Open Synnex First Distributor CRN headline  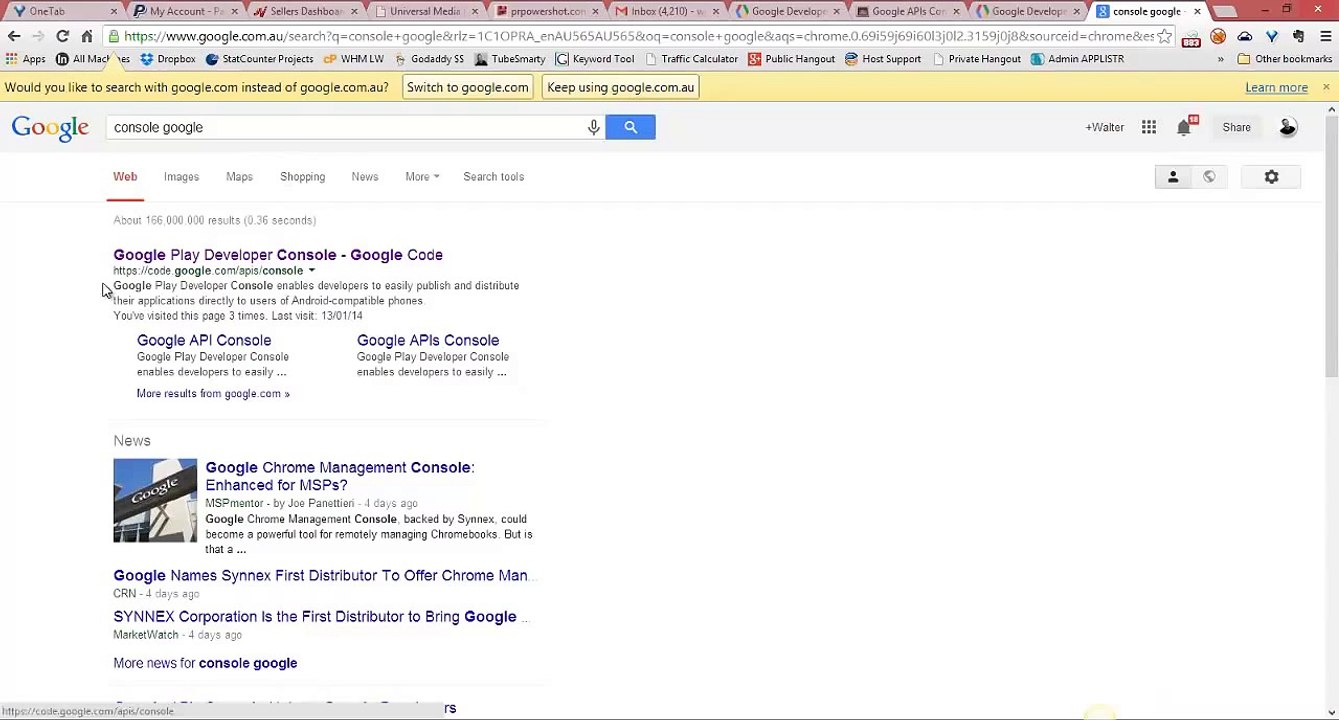(326, 576)
